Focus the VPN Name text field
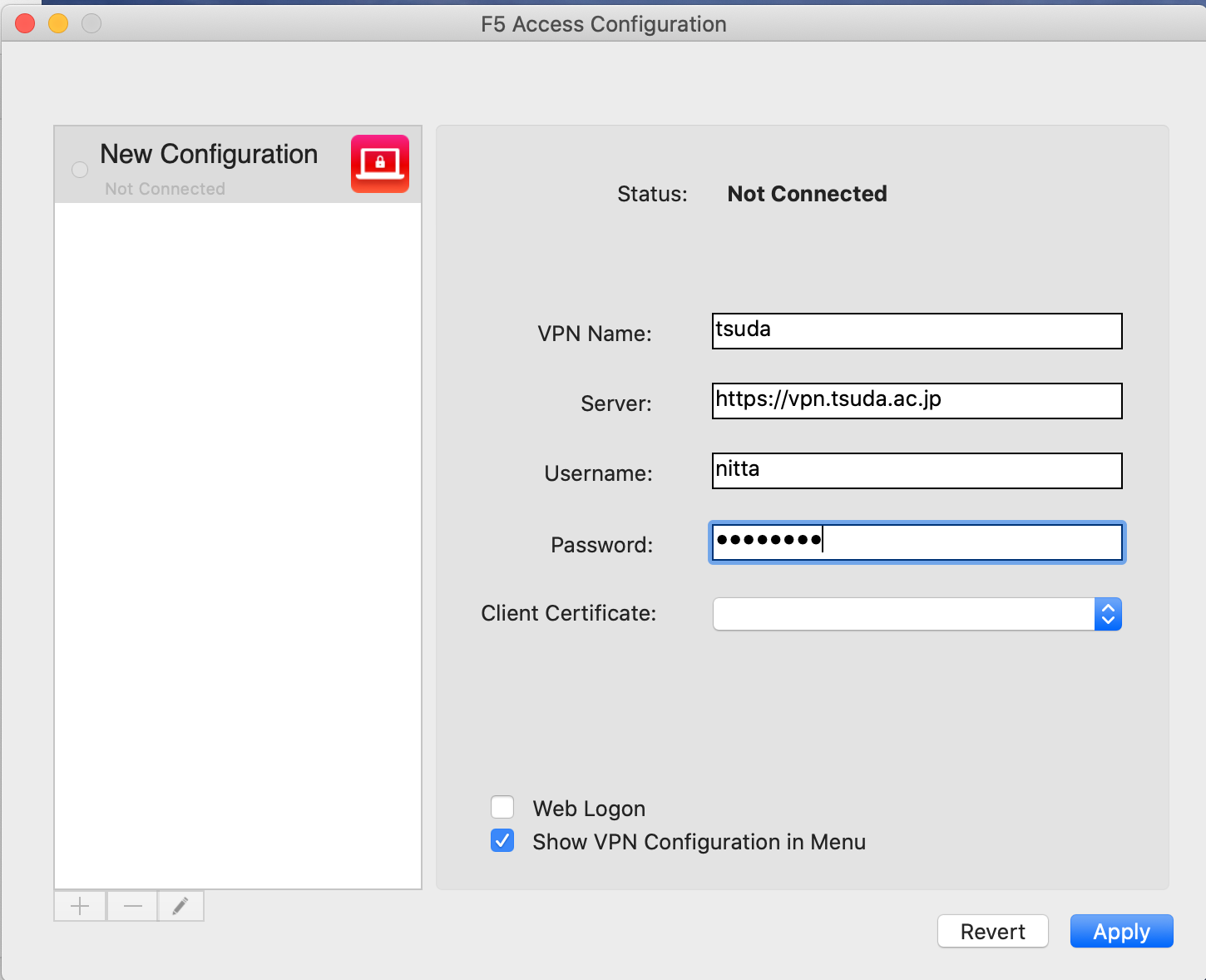Viewport: 1206px width, 980px height. 917,331
